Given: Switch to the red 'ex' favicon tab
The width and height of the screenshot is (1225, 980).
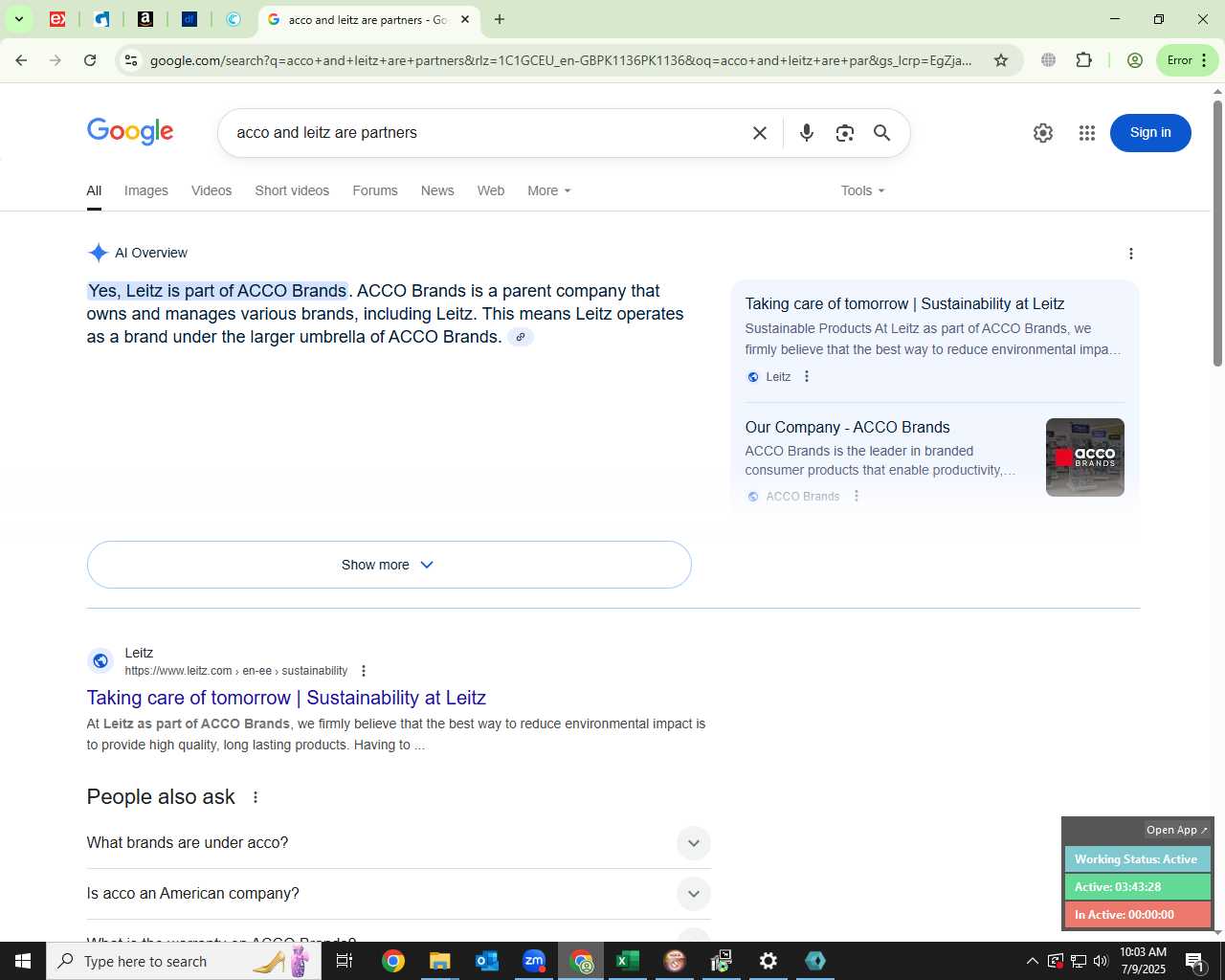Looking at the screenshot, I should [x=57, y=19].
